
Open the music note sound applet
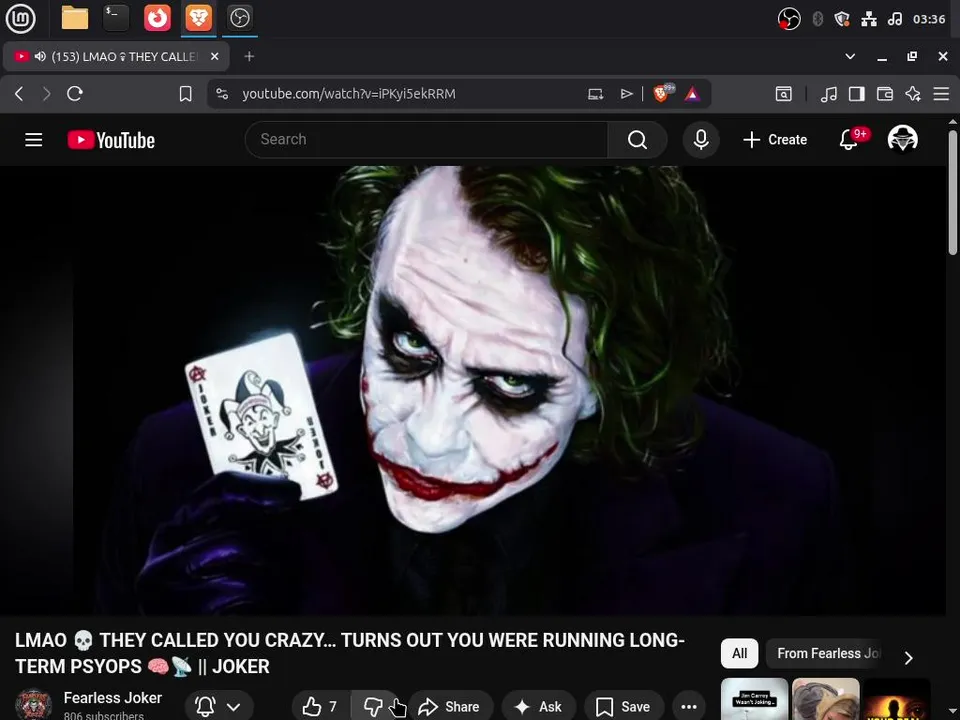(894, 19)
